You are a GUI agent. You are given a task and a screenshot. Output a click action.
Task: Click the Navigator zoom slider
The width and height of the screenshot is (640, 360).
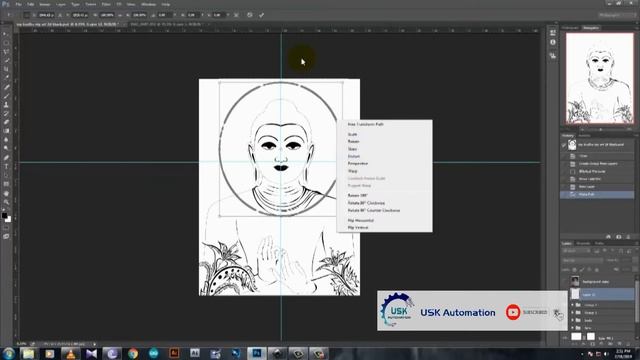600,129
